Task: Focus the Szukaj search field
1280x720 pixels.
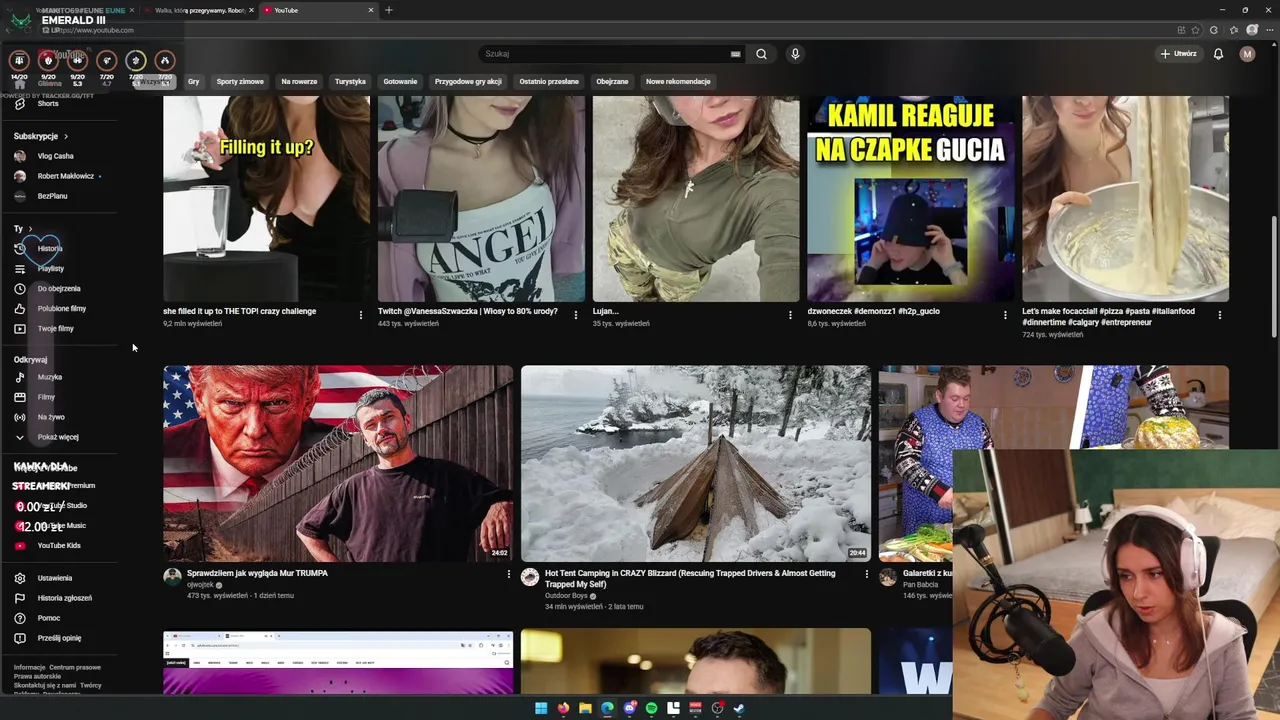Action: click(607, 54)
